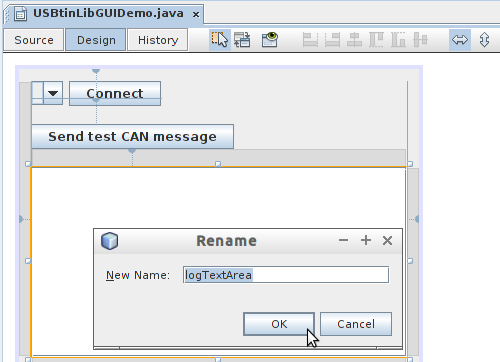This screenshot has height=362, width=500.
Task: Click Align Top in Row icon
Action: point(376,40)
